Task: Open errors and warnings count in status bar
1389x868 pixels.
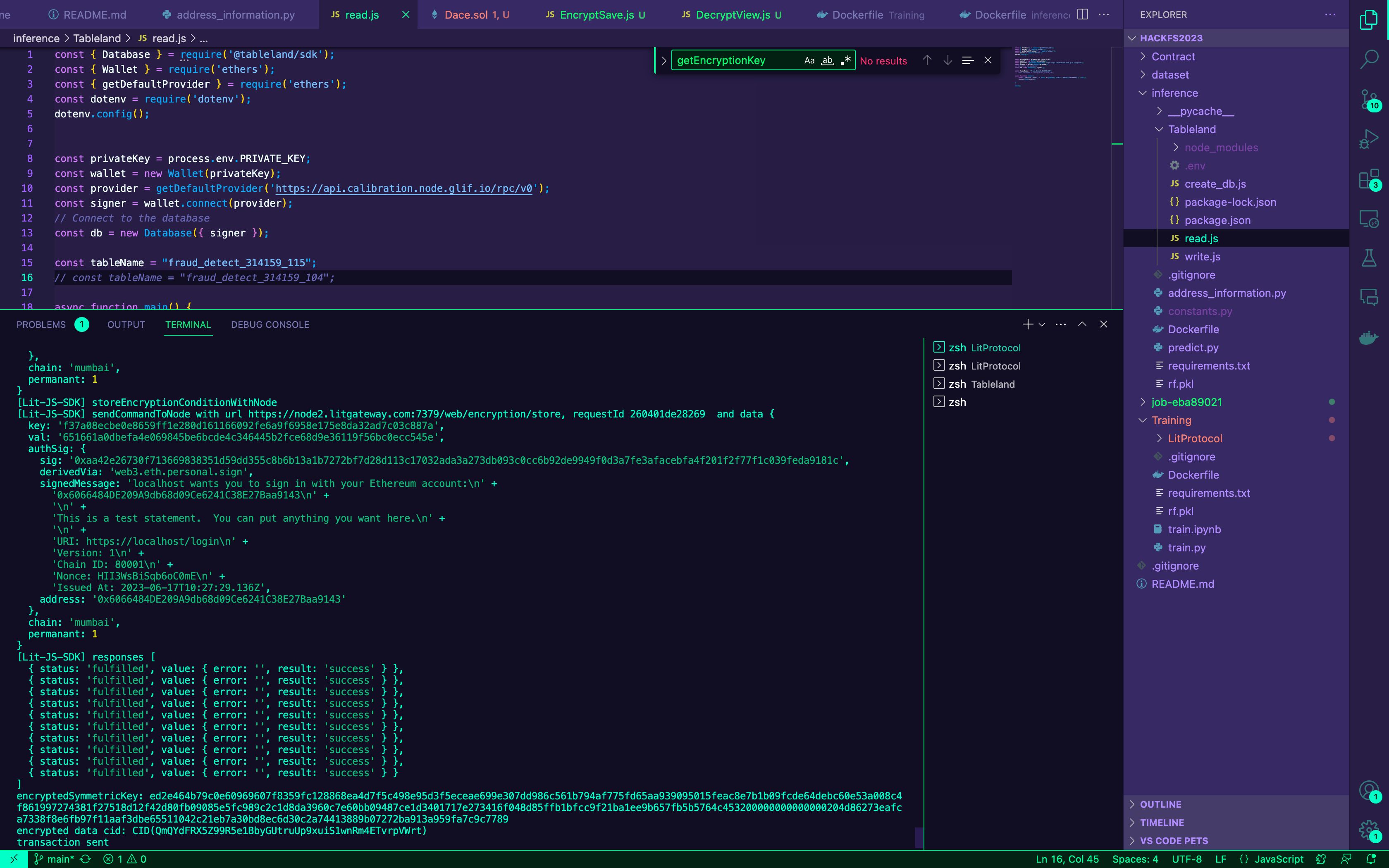Action: pyautogui.click(x=124, y=859)
